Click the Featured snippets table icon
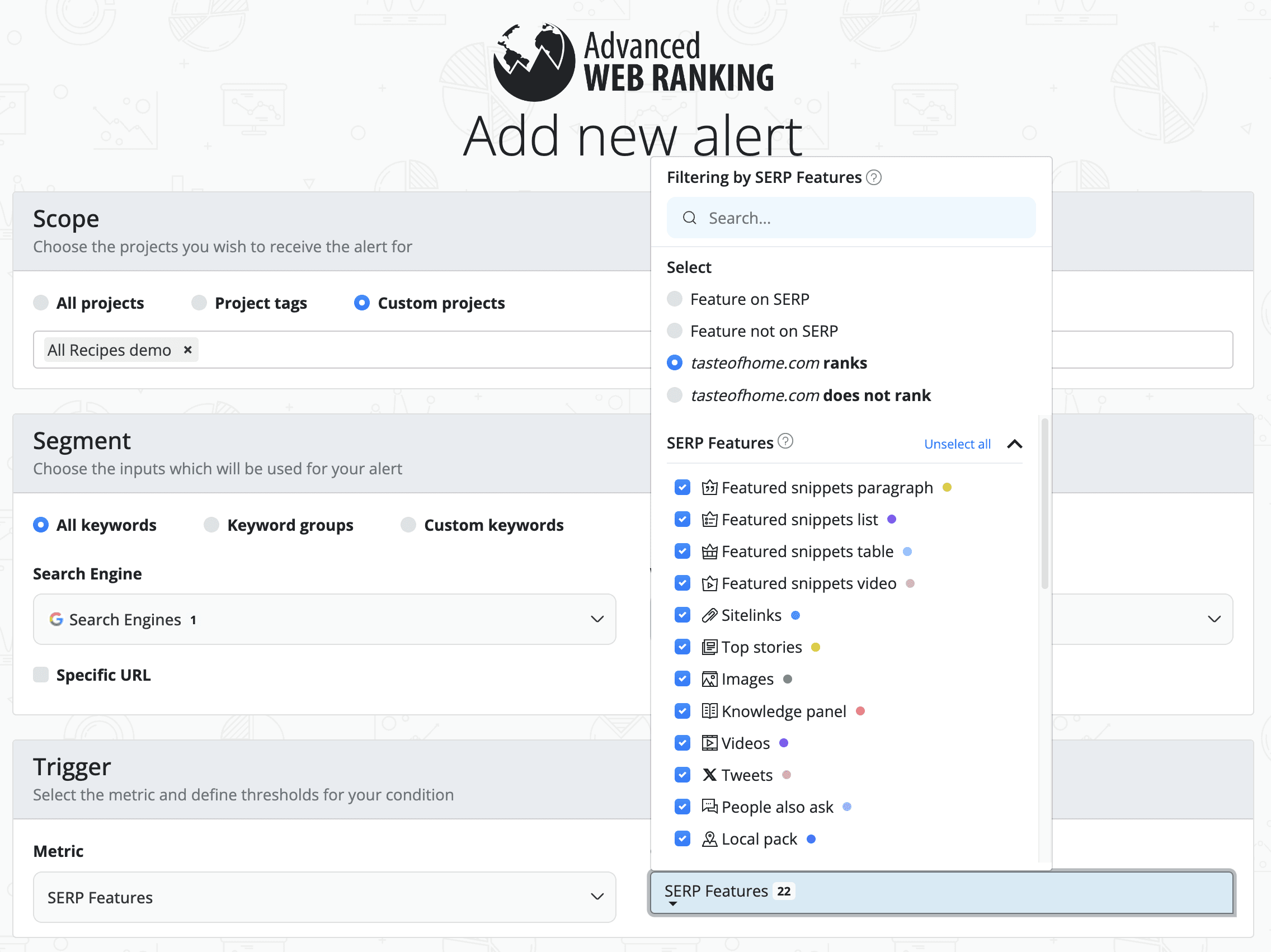 pyautogui.click(x=709, y=552)
